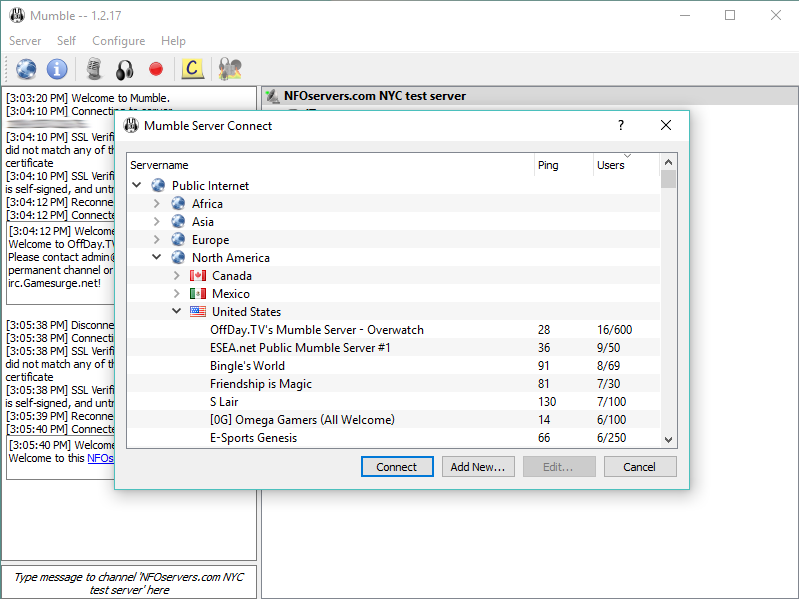Screen dimensions: 800x600
Task: Open the Configure menu
Action: [x=118, y=41]
